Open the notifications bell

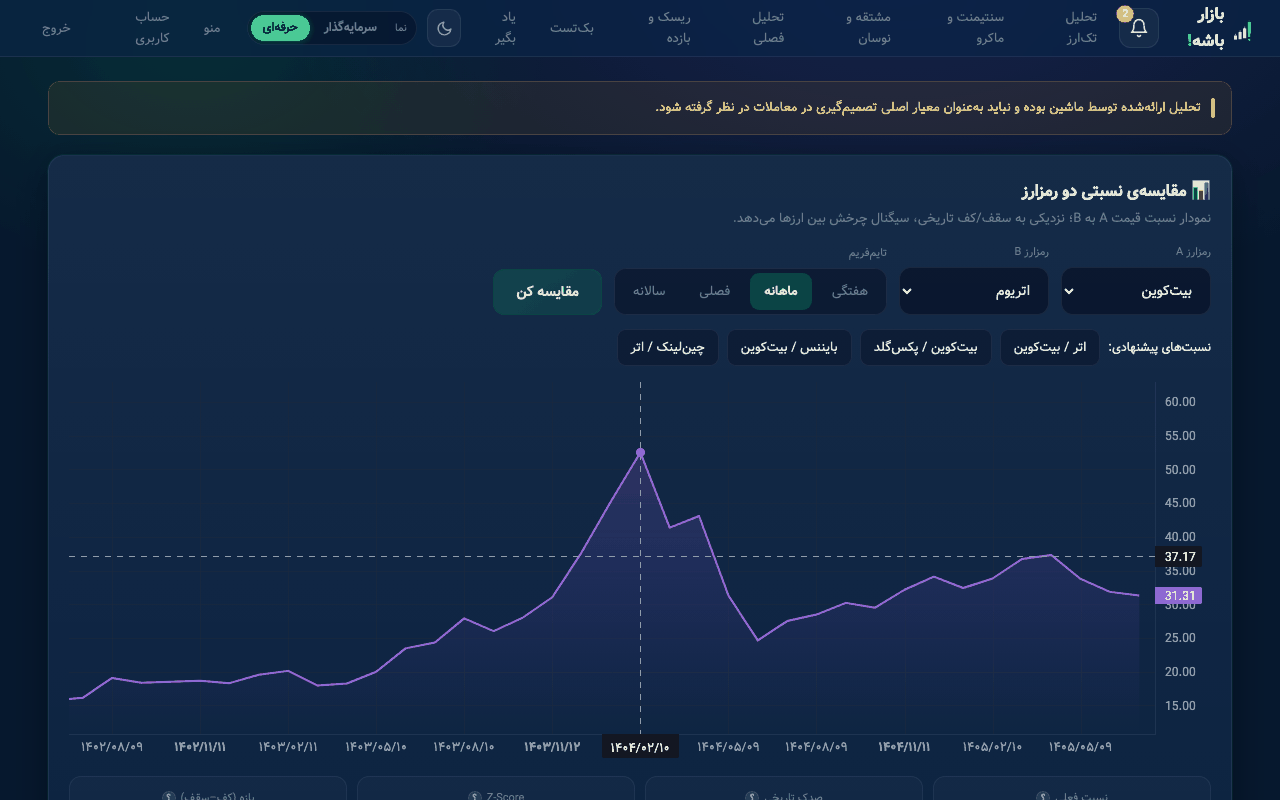coord(1138,28)
